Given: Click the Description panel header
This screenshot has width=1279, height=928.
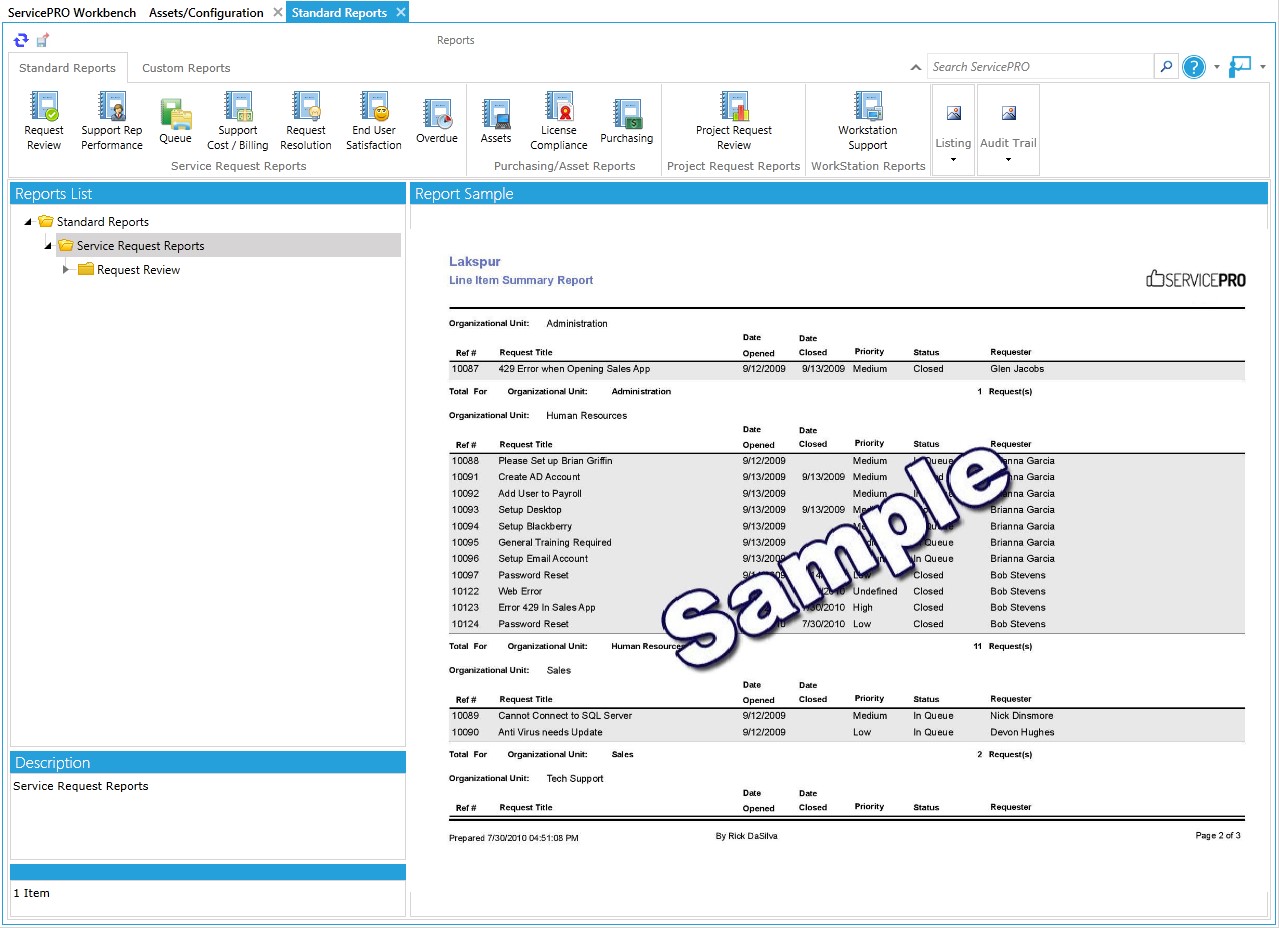Looking at the screenshot, I should click(208, 763).
